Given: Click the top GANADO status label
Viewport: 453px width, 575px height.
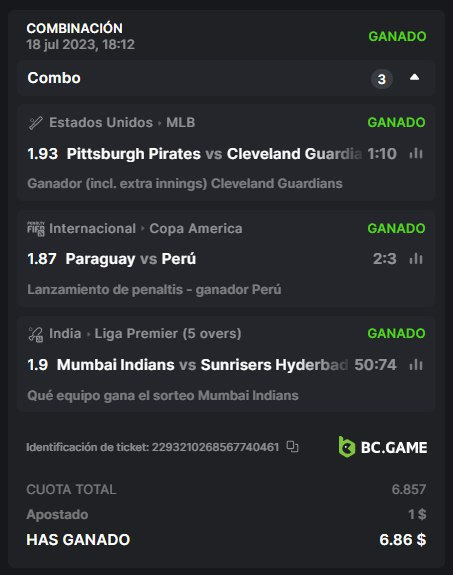Looking at the screenshot, I should pos(397,36).
